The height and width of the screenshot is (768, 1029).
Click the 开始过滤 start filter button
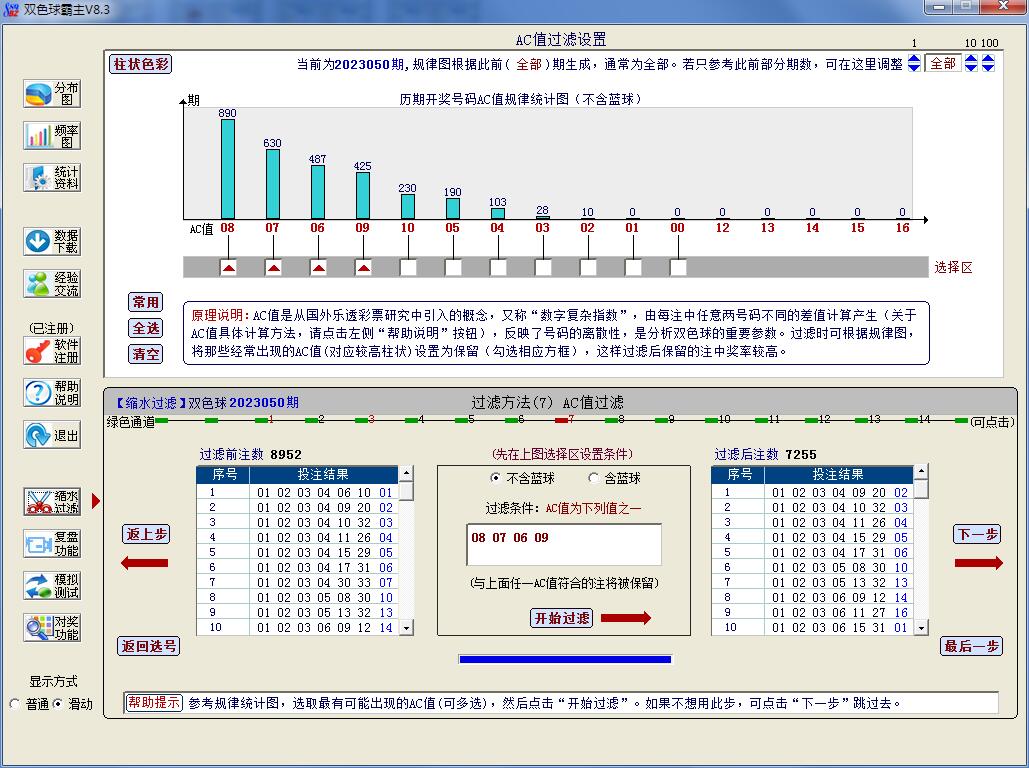point(561,618)
